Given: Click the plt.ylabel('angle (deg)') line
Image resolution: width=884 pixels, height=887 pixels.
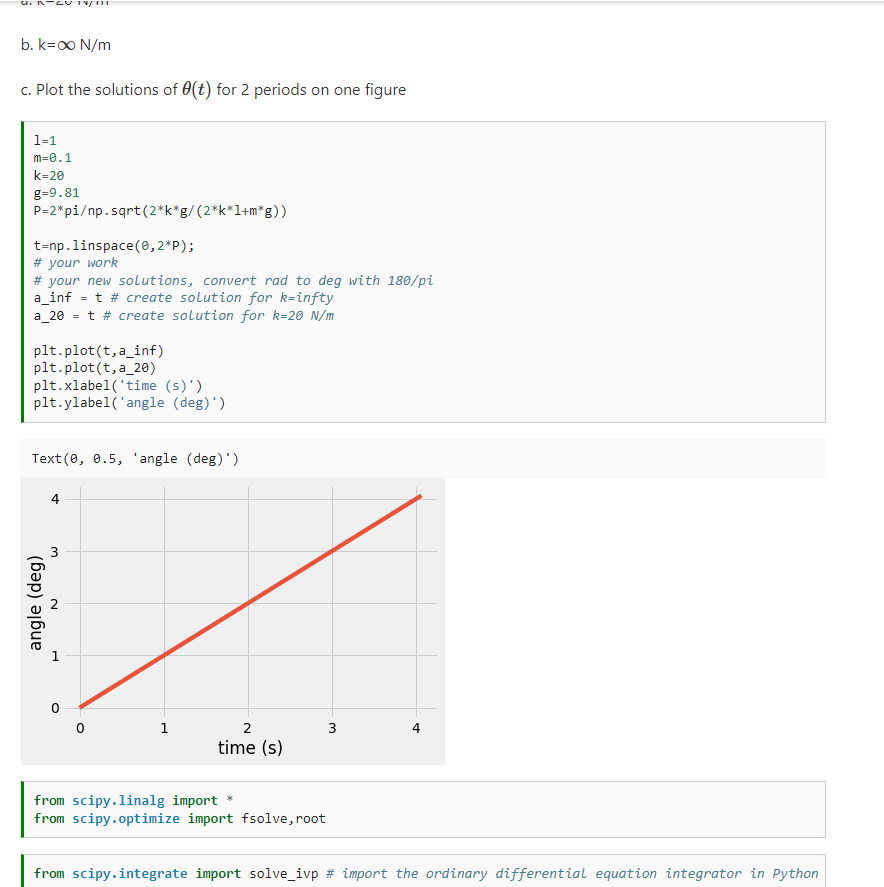Looking at the screenshot, I should pyautogui.click(x=129, y=403).
